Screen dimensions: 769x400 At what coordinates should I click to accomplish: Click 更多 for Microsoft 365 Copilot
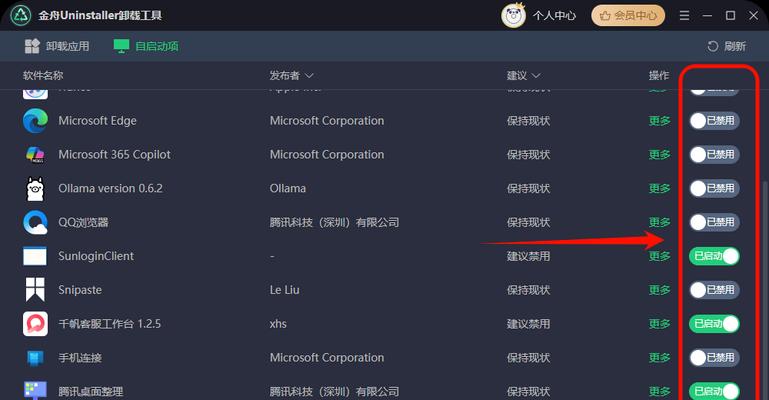click(660, 154)
